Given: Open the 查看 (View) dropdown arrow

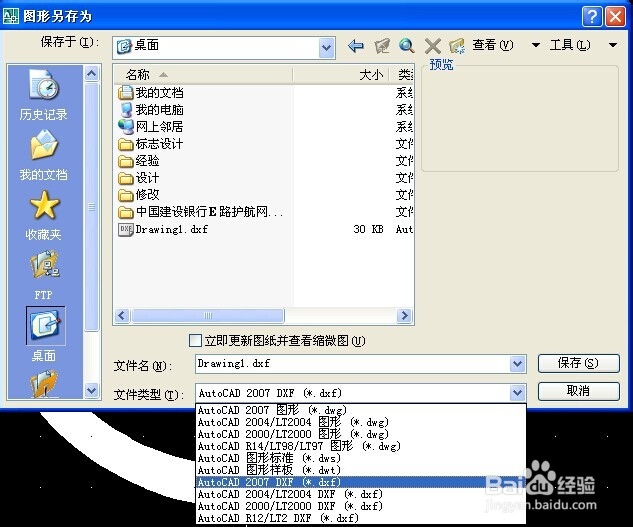Looking at the screenshot, I should point(535,45).
